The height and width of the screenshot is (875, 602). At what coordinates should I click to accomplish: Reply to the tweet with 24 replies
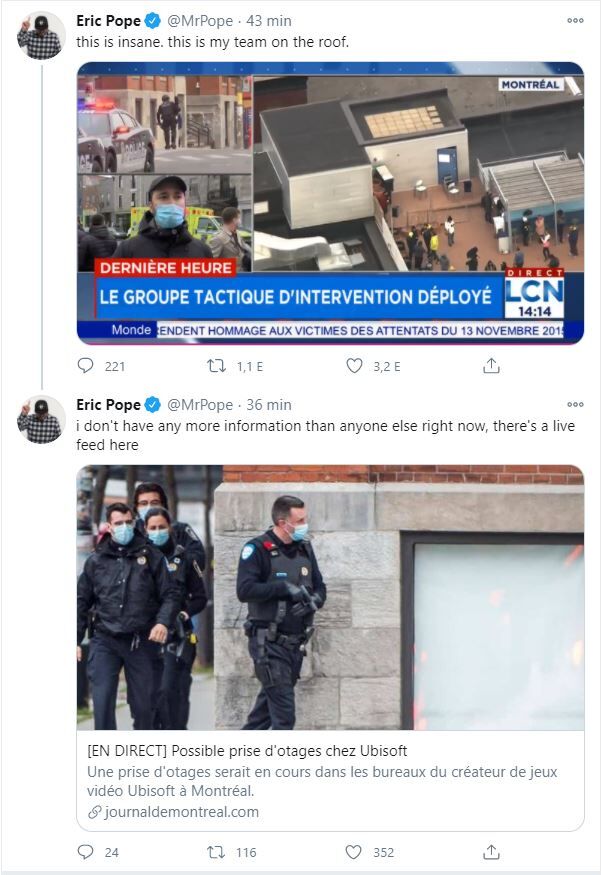coord(85,852)
